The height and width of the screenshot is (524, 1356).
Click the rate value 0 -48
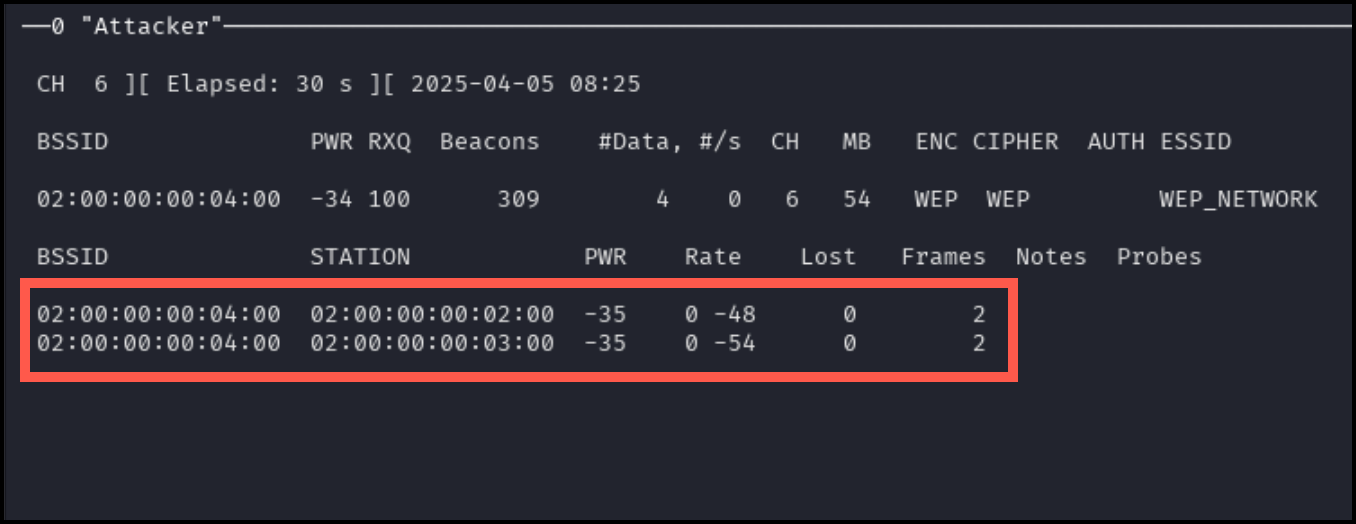pos(720,314)
